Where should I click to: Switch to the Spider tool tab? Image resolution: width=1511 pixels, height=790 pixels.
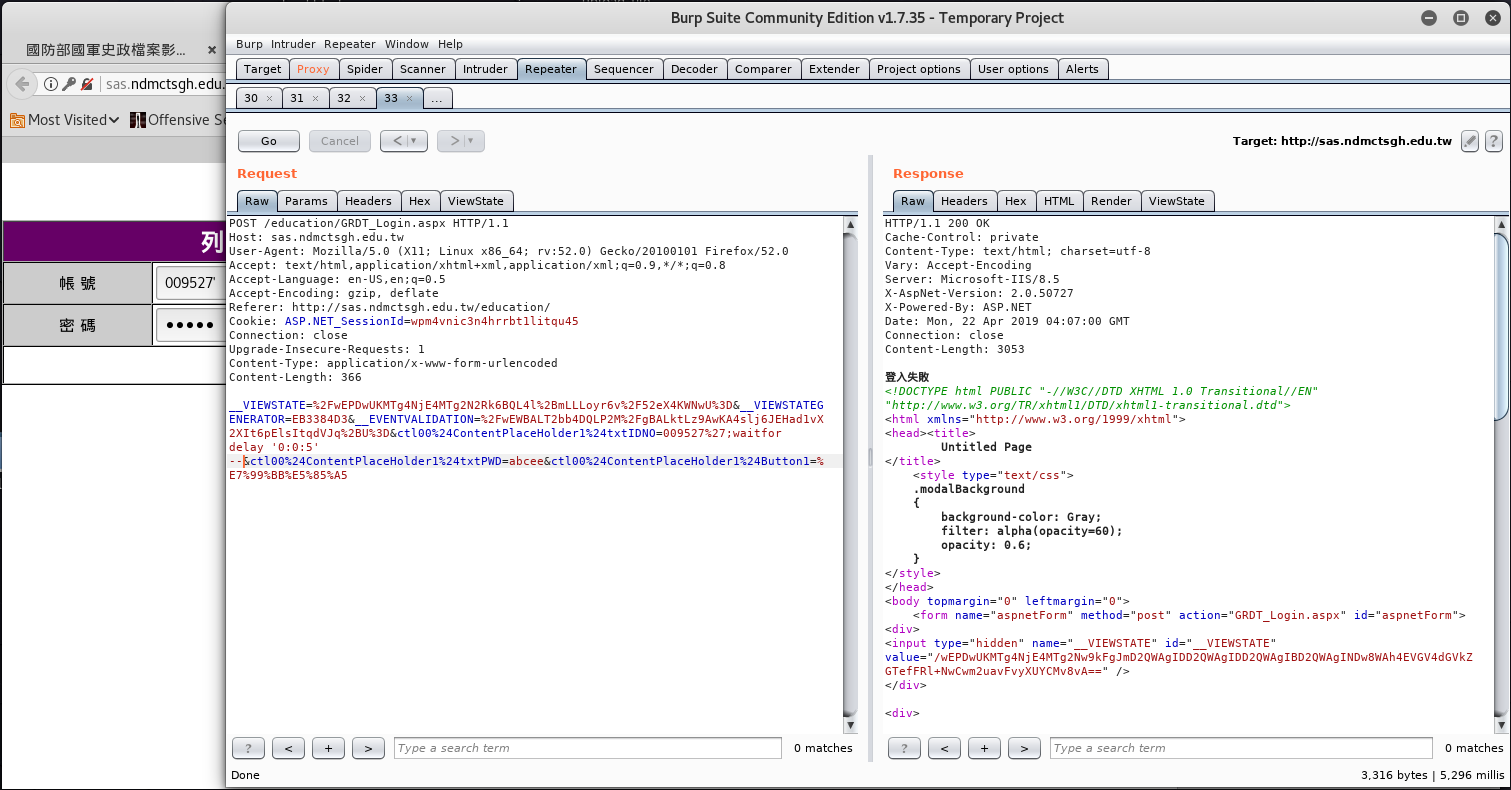click(x=365, y=69)
